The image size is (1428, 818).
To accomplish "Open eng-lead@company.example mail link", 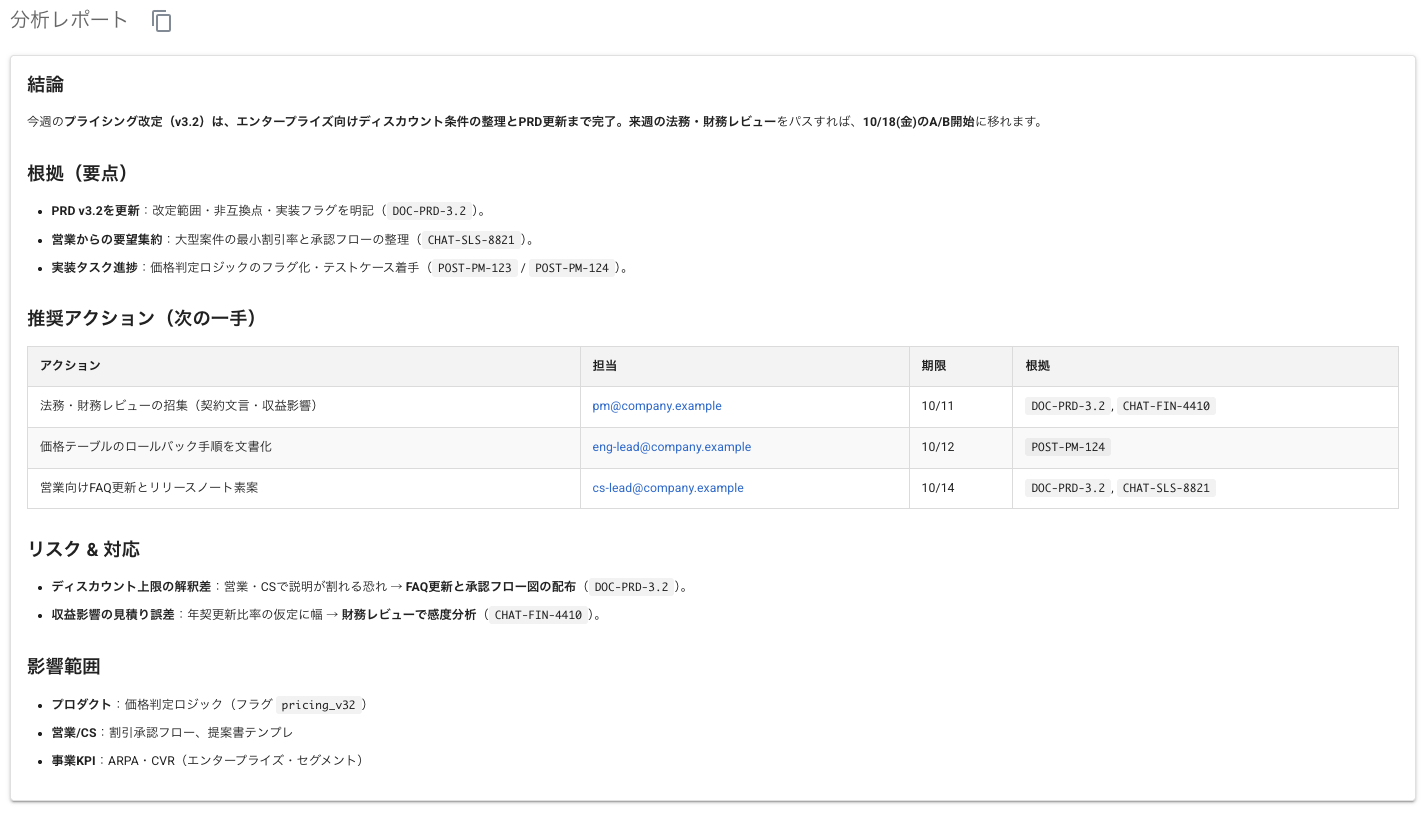I will 671,446.
